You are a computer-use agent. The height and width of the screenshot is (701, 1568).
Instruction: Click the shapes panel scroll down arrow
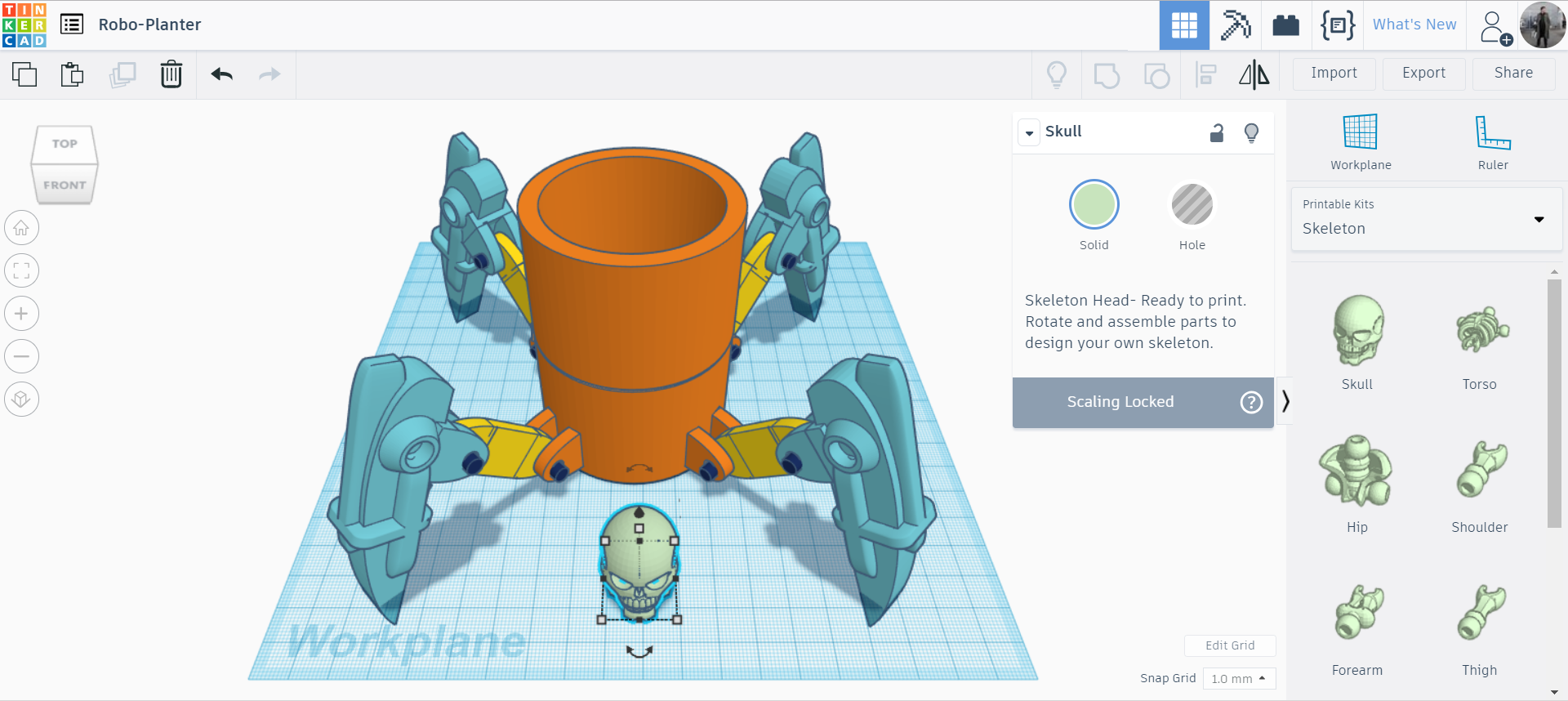1554,692
